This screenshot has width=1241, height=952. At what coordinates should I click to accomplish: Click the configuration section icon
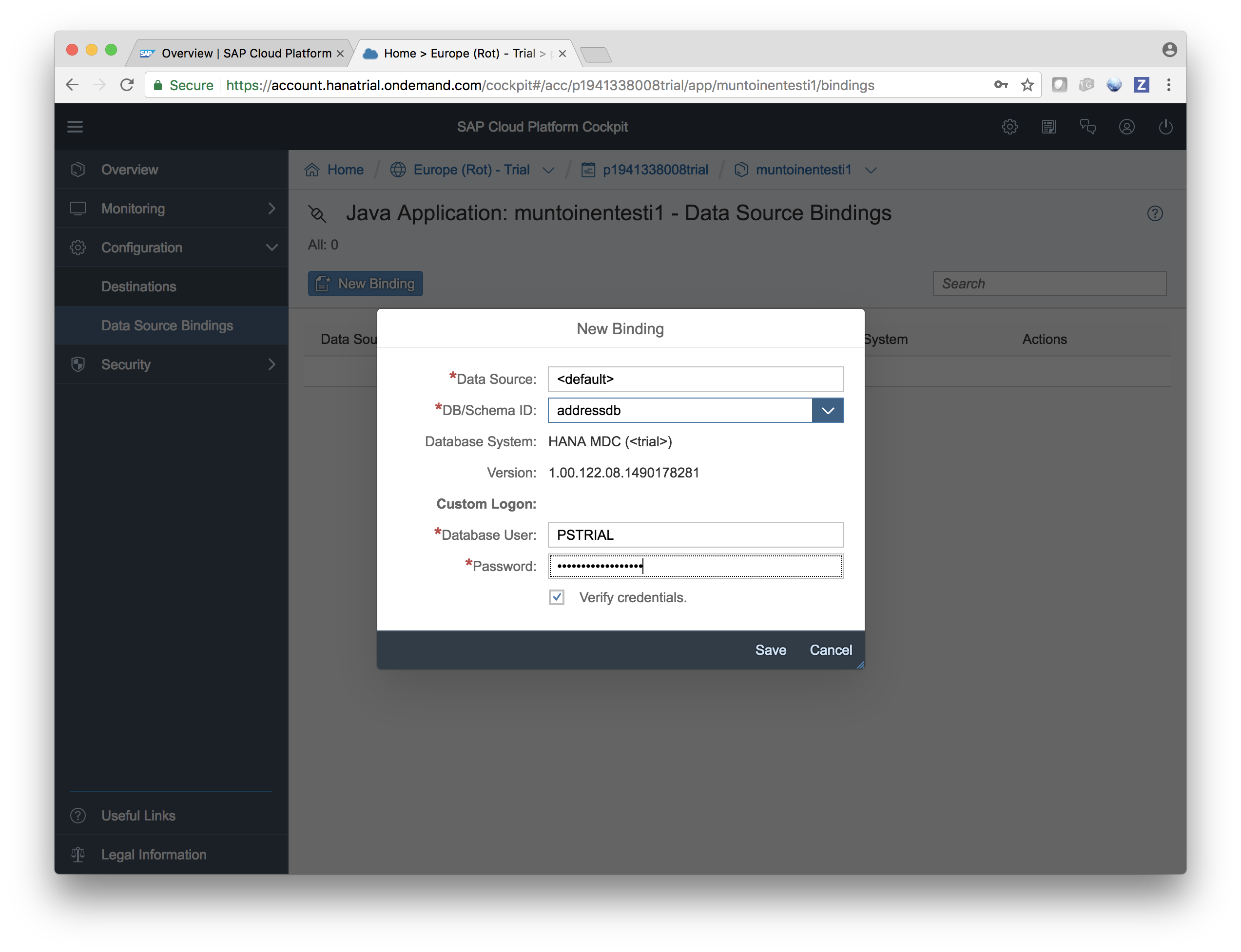(x=79, y=247)
